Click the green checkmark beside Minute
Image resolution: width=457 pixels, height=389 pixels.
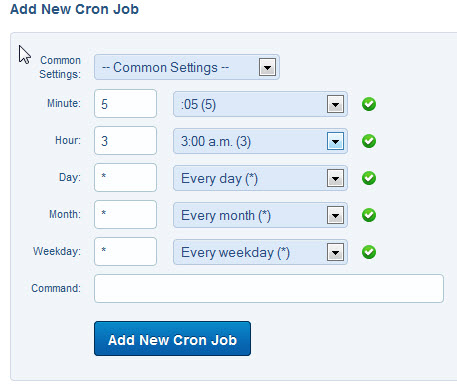coord(369,104)
